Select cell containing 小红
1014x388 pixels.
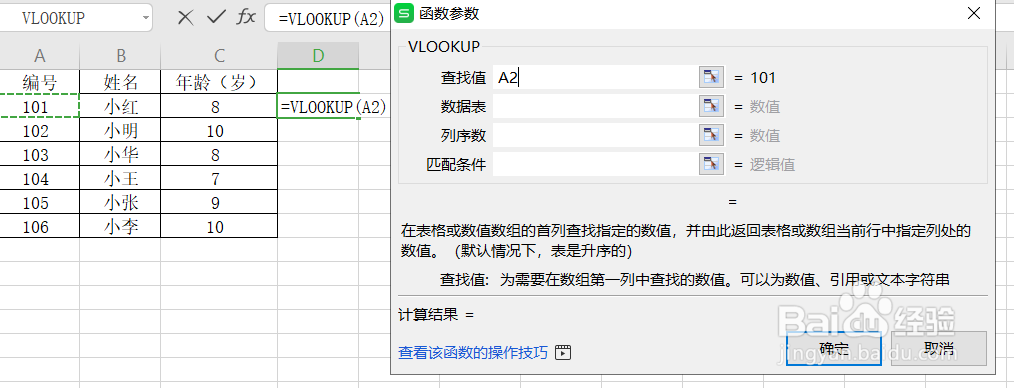(120, 106)
